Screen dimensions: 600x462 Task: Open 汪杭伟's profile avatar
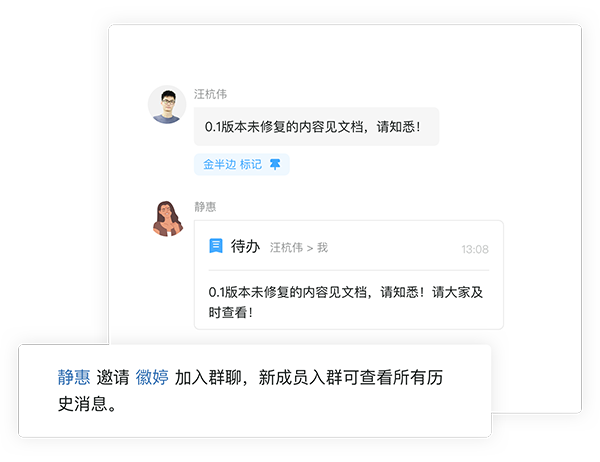167,104
